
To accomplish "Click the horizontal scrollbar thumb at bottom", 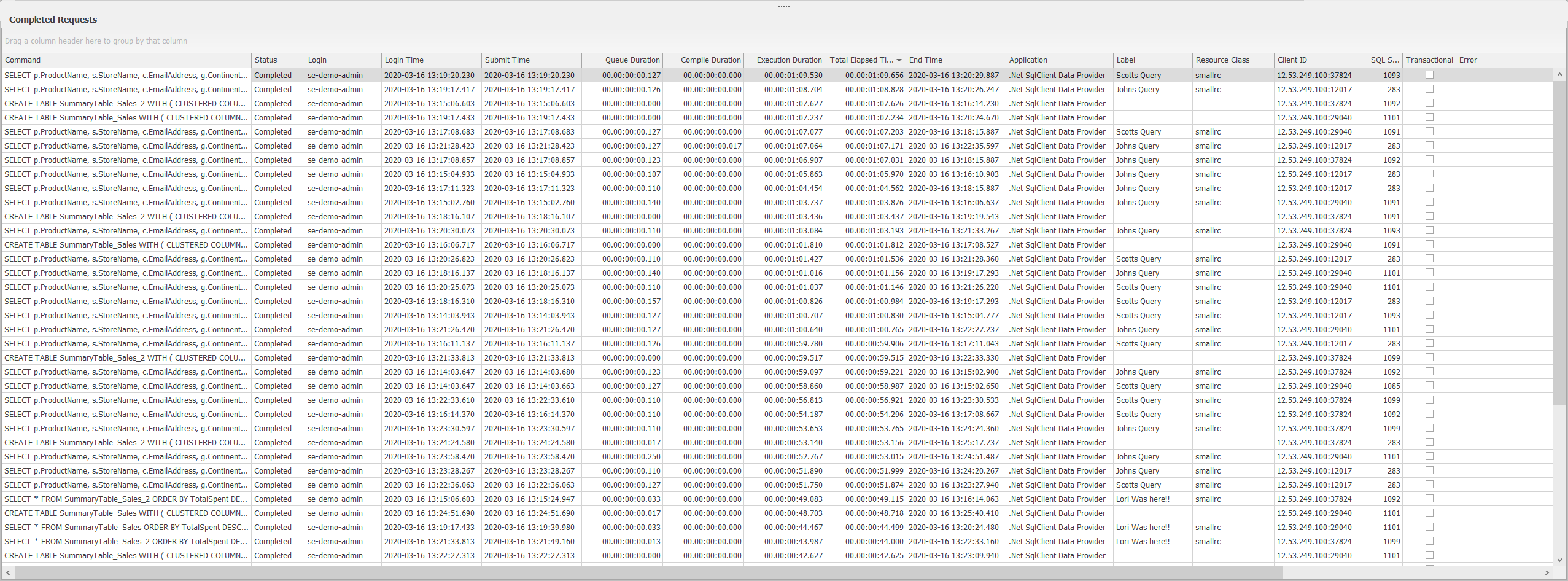I will (648, 573).
